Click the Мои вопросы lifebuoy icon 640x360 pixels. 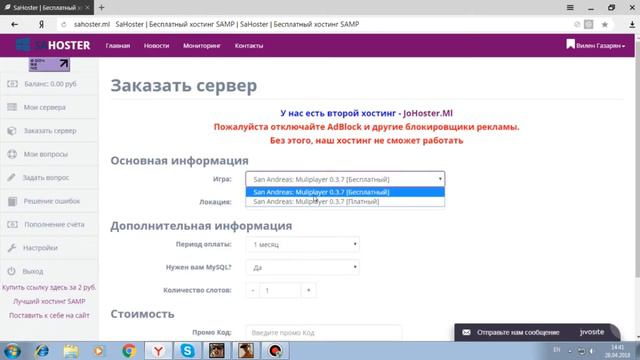12,154
